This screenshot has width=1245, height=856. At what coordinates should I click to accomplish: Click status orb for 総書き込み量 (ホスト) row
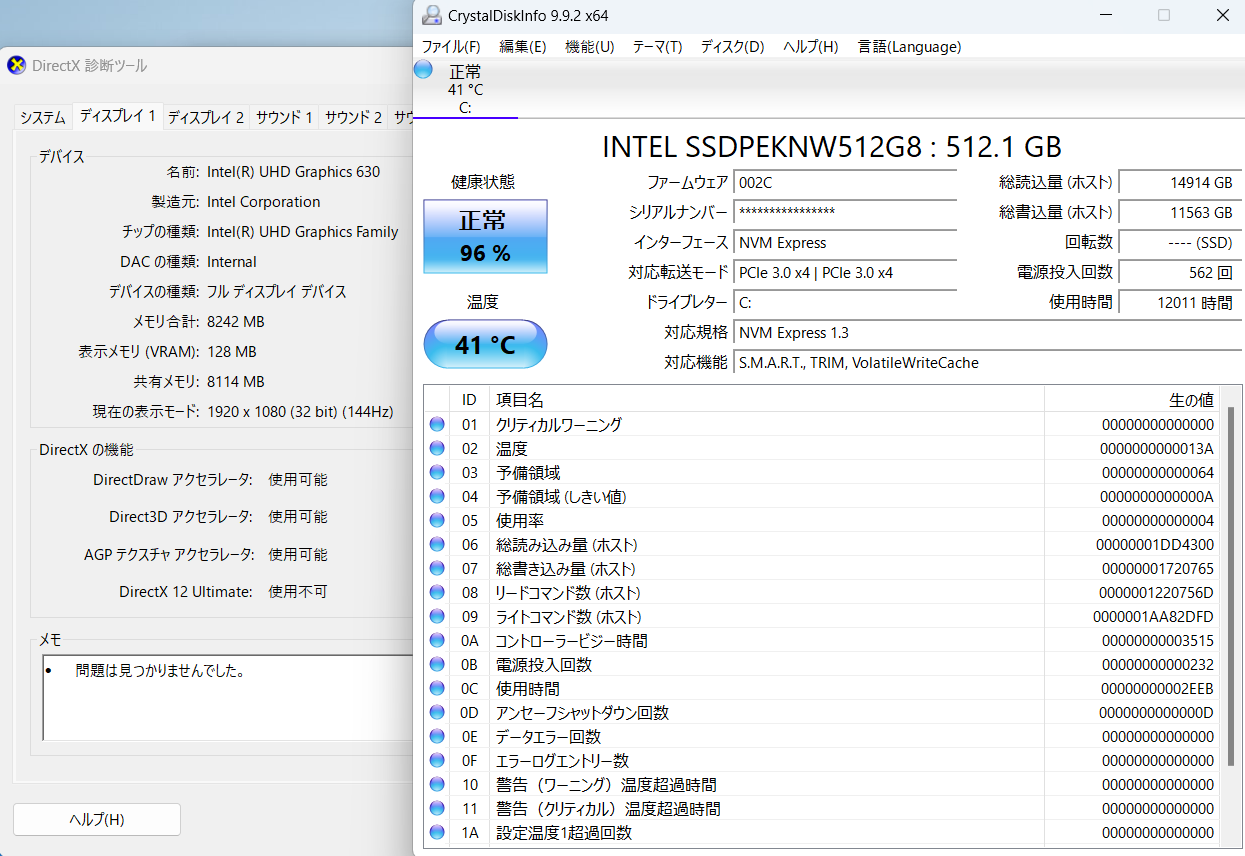(437, 568)
